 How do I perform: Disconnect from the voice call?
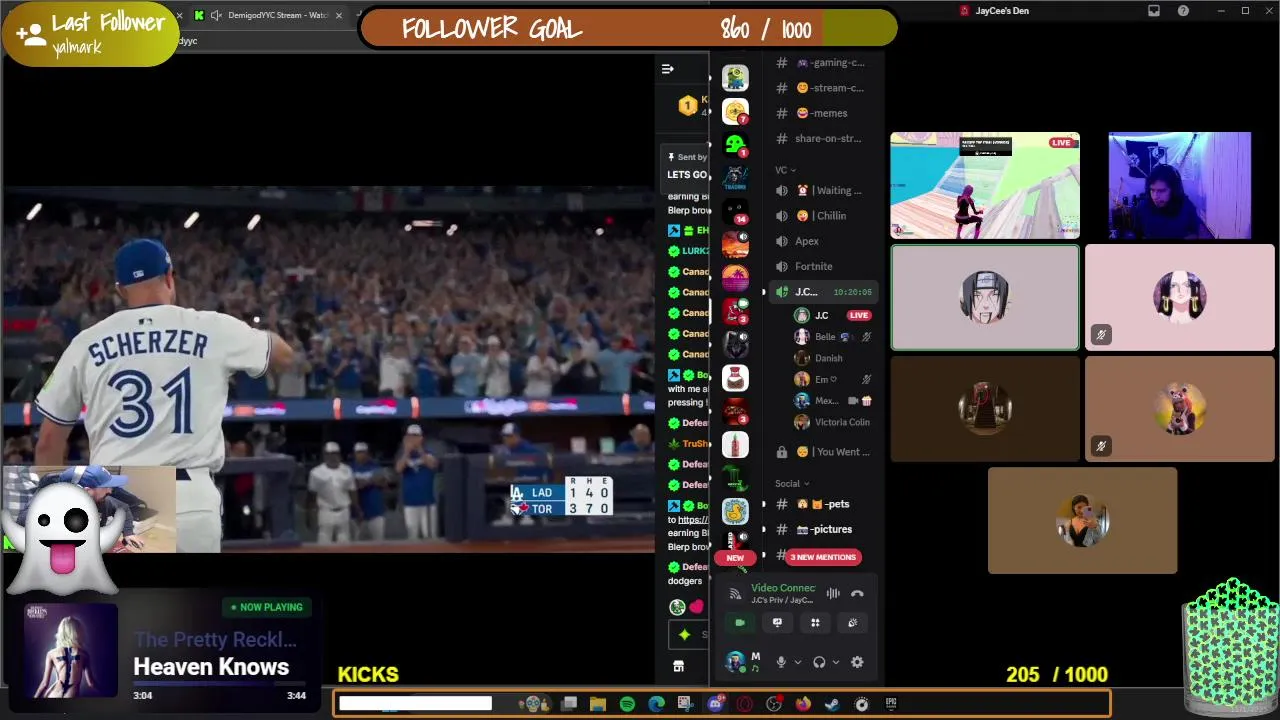[857, 593]
